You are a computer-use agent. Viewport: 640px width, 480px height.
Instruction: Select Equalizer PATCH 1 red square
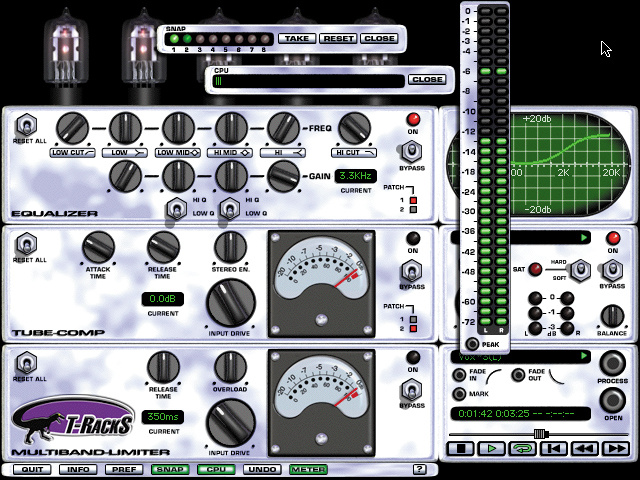[x=413, y=200]
